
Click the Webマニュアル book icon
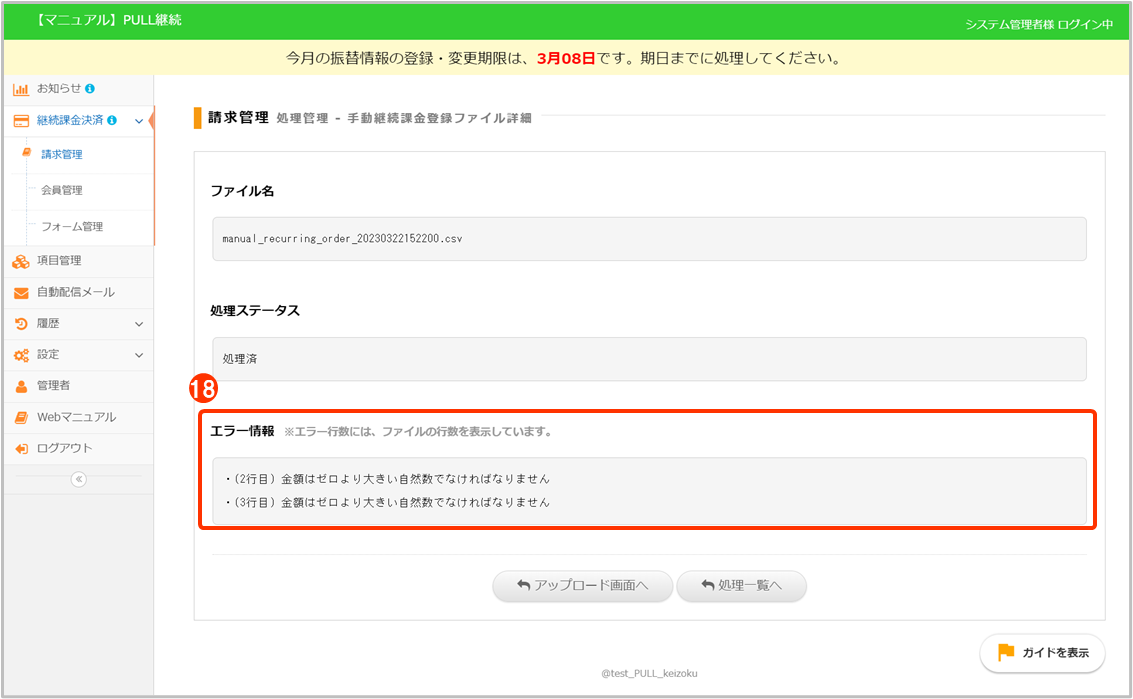tap(20, 417)
